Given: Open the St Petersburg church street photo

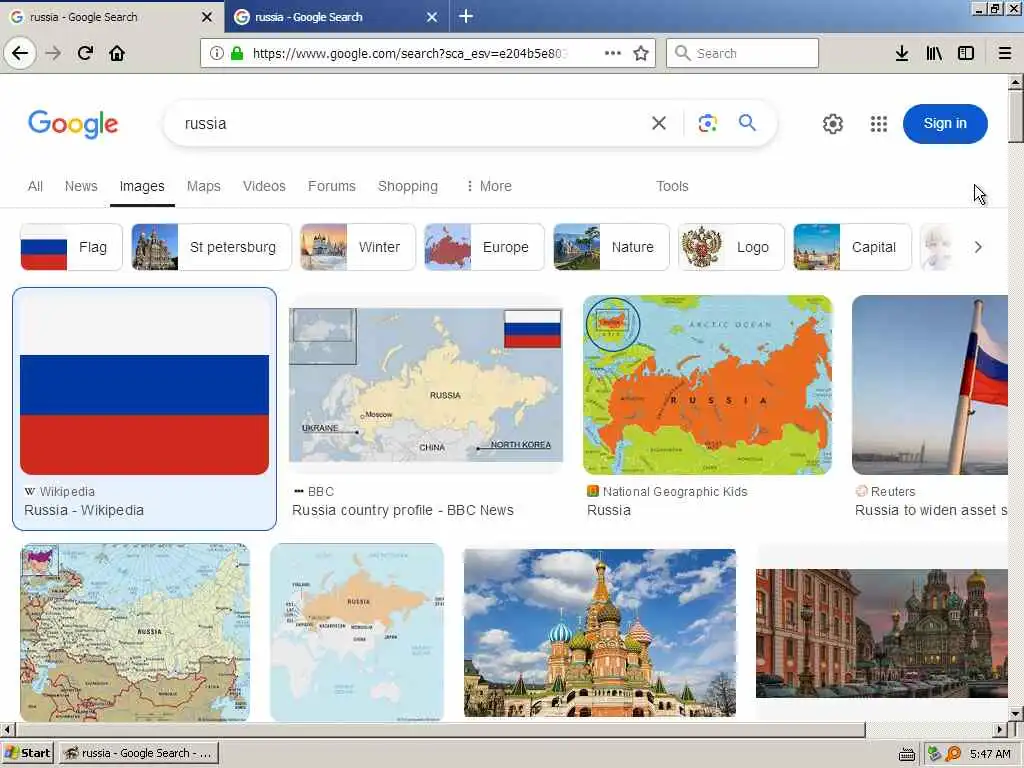Looking at the screenshot, I should click(882, 633).
